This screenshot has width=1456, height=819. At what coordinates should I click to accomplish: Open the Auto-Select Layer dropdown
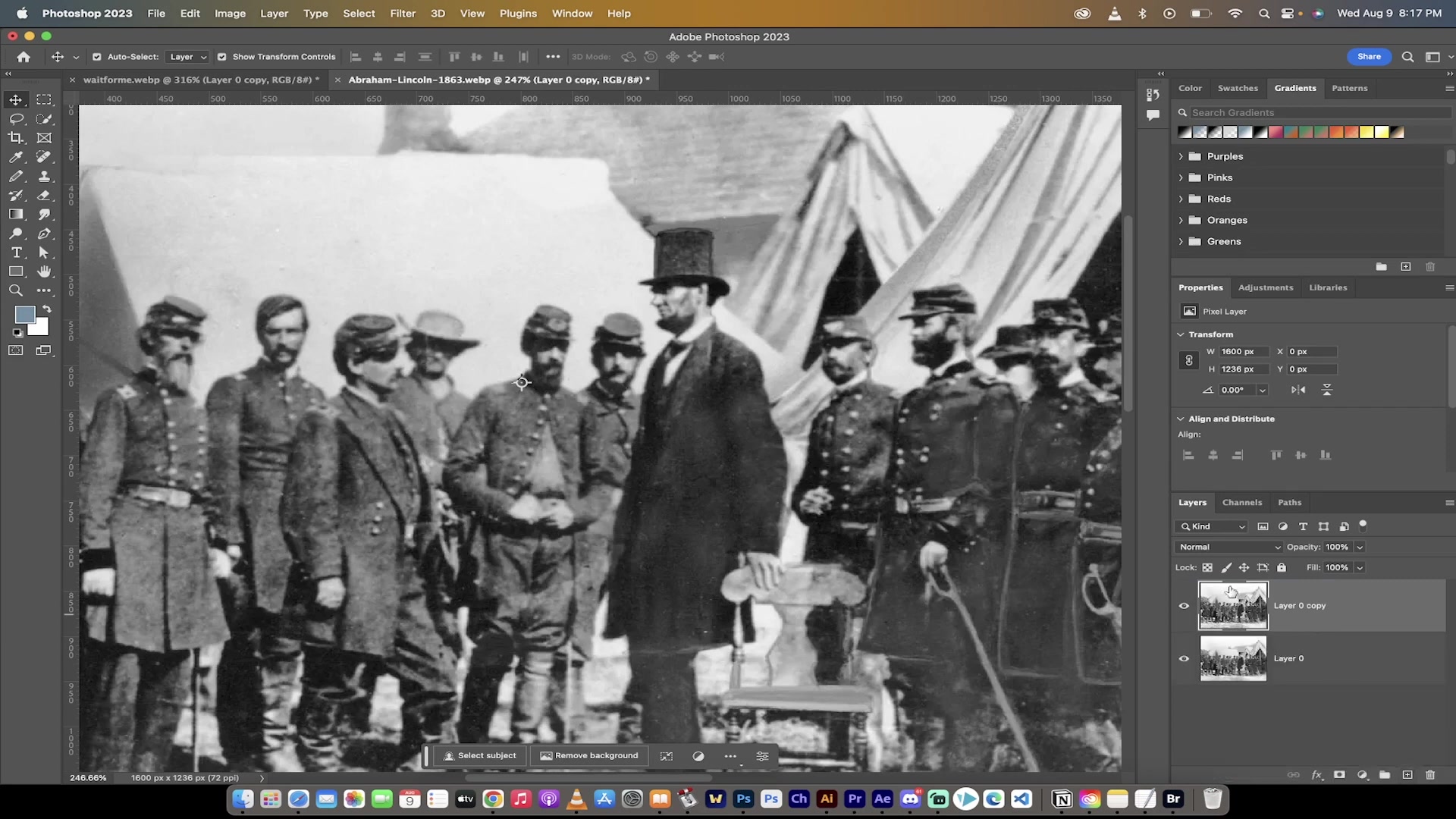tap(187, 57)
